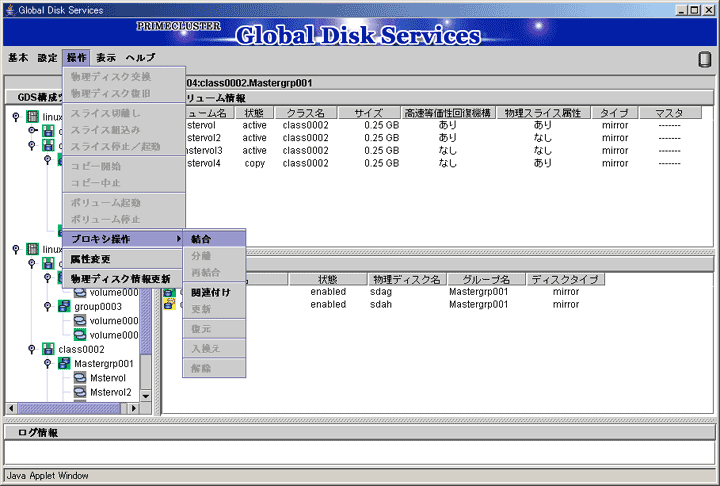Click the tree horizontal scroll-left arrow
720x486 pixels.
[x=11, y=408]
